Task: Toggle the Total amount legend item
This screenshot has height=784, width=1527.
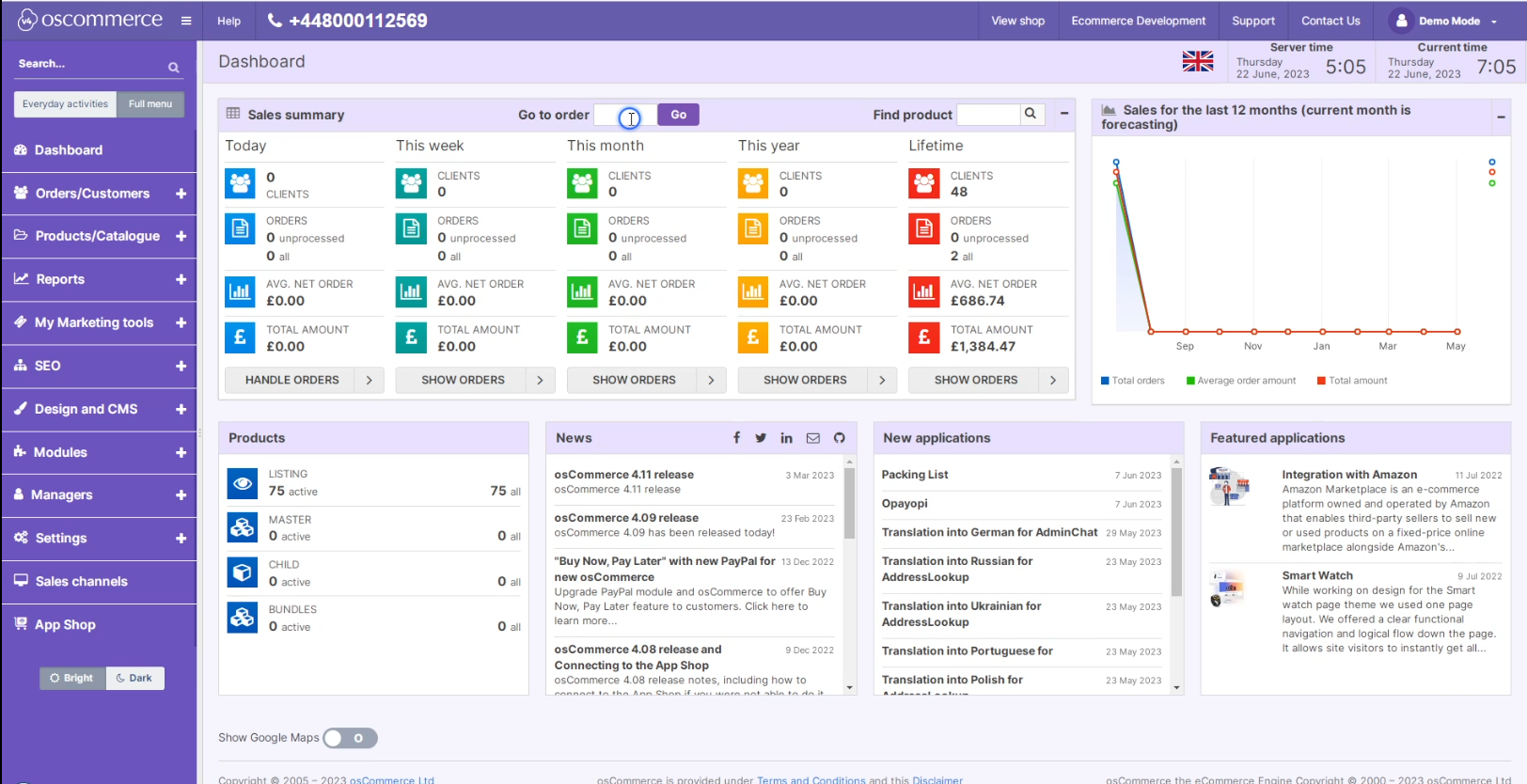Action: click(x=1352, y=381)
